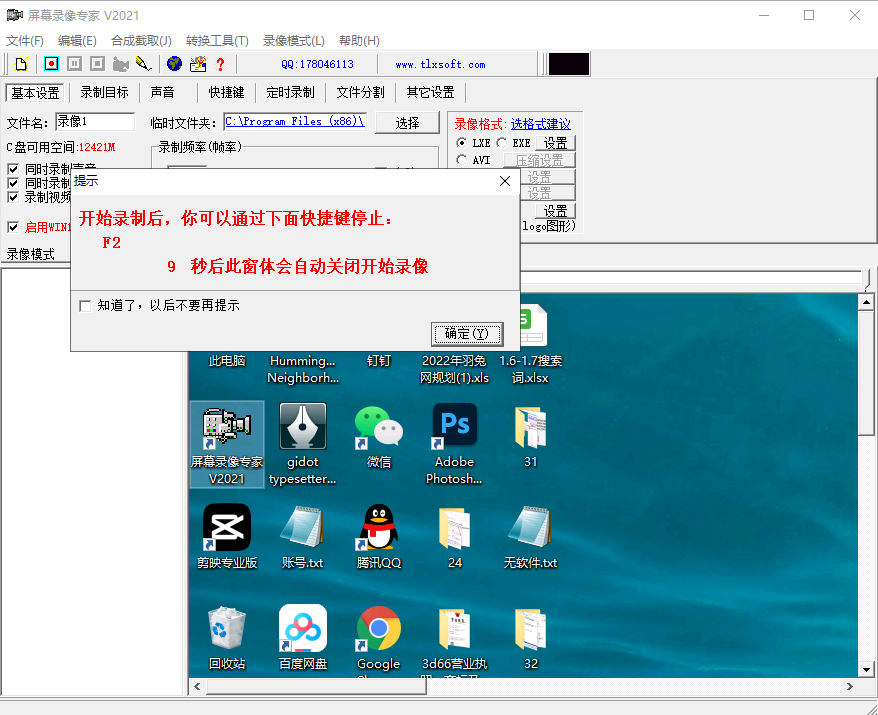Screen dimensions: 878x715
Task: Click the stop recording toolbar icon
Action: (x=97, y=64)
